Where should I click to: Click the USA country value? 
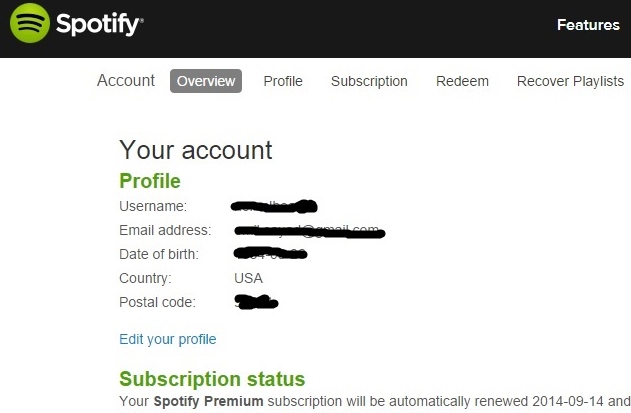(x=249, y=278)
